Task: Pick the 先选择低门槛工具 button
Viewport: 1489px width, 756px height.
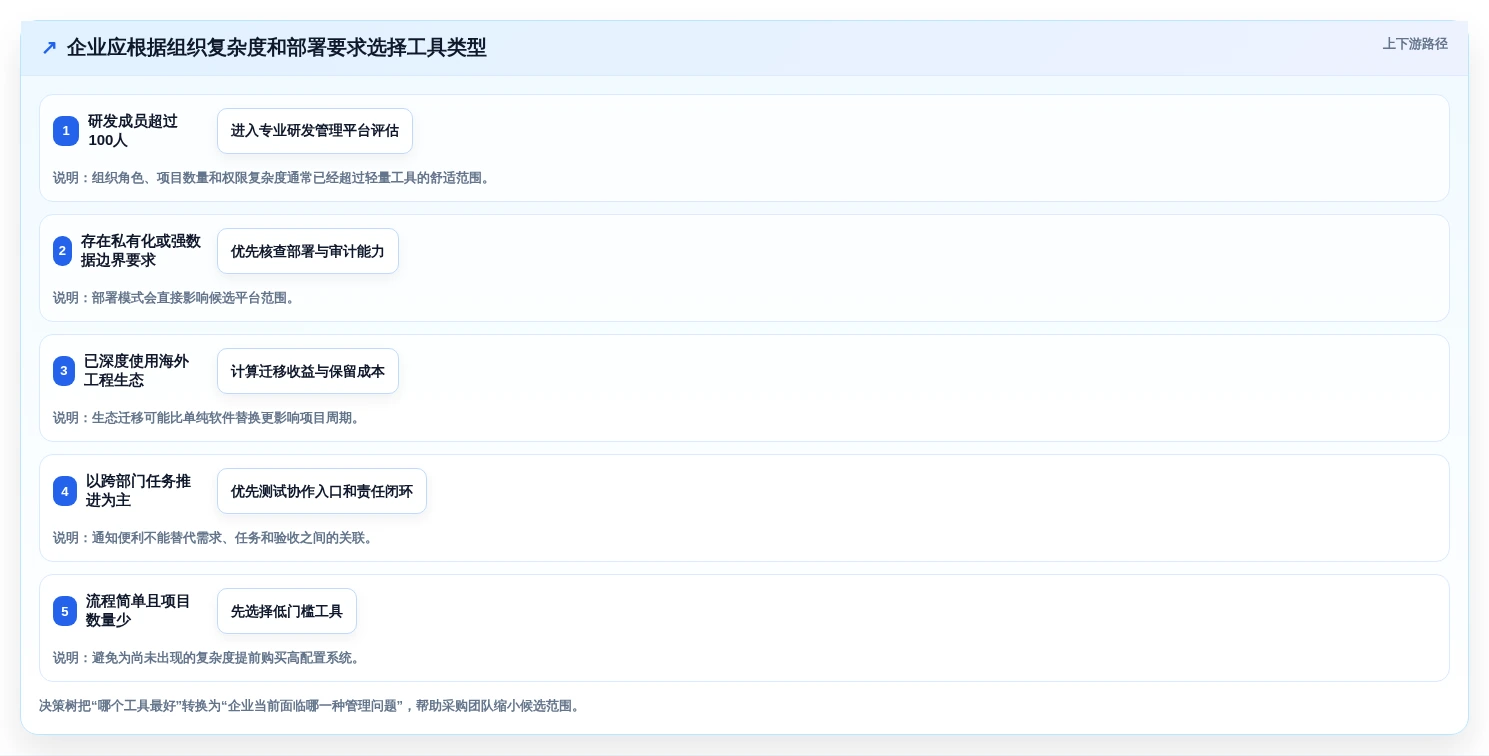Action: 287,611
